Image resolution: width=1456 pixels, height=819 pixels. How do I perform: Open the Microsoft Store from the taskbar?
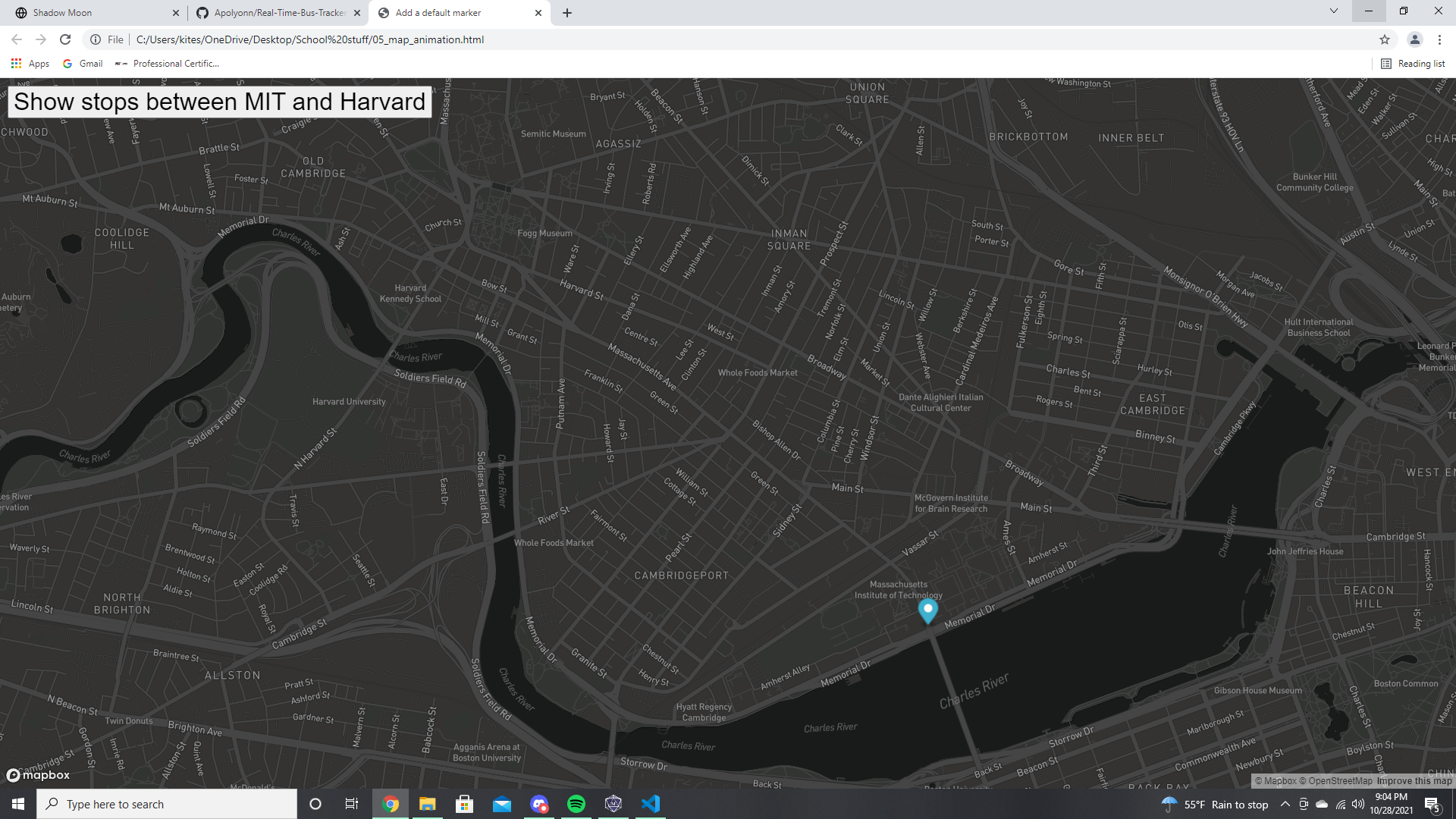pos(465,804)
